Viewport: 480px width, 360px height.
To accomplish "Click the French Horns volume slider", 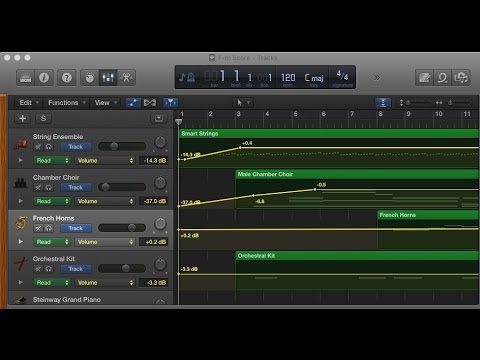I will point(122,228).
